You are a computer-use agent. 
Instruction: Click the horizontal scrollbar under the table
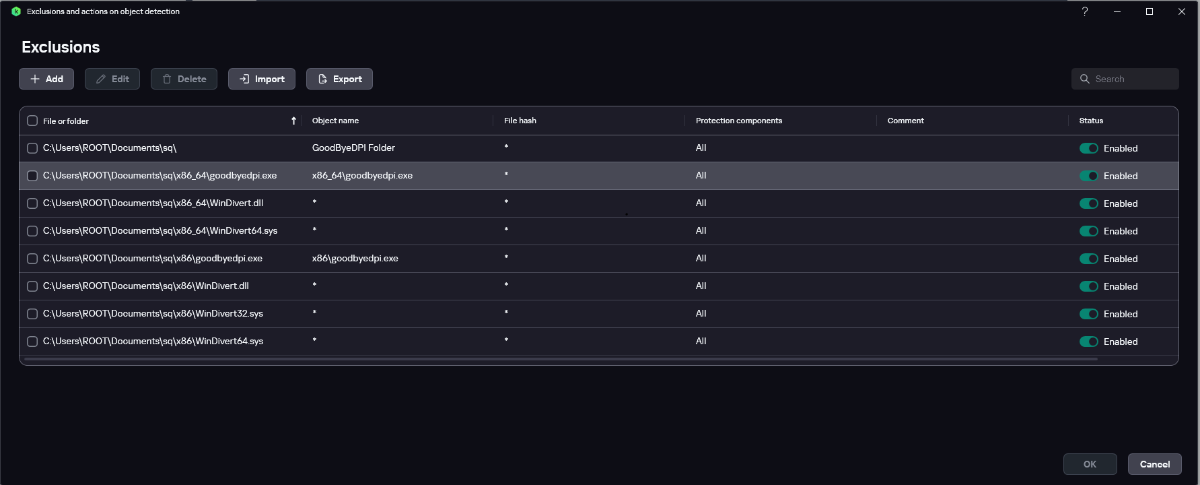560,358
